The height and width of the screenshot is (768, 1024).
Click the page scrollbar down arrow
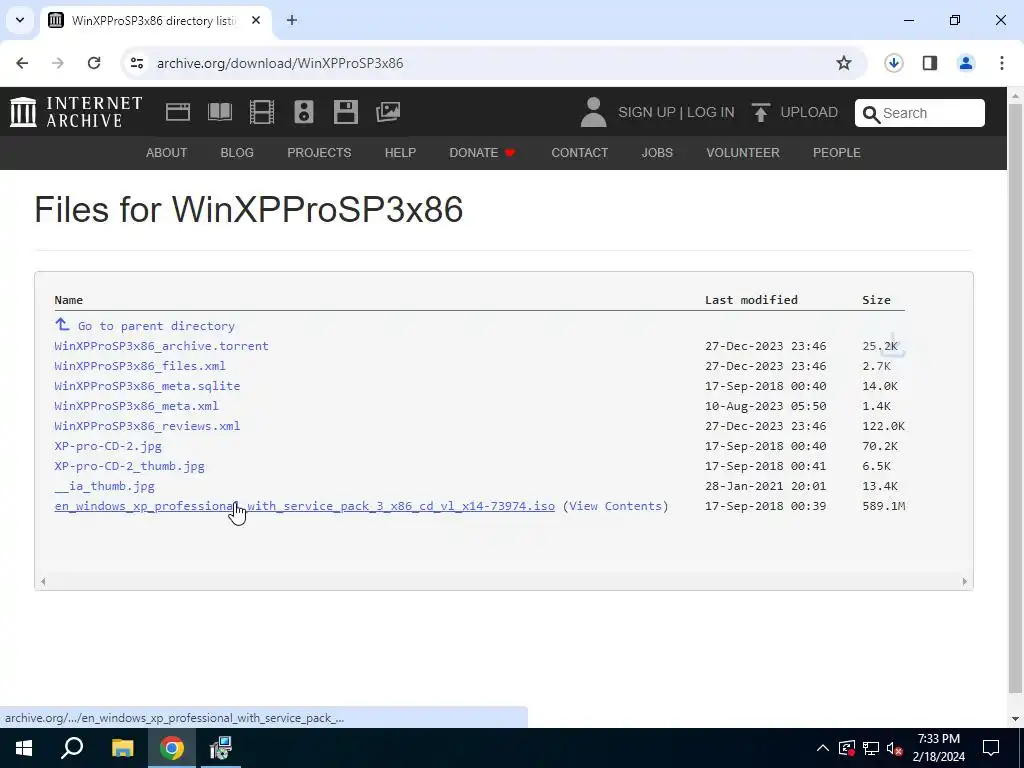point(1016,719)
